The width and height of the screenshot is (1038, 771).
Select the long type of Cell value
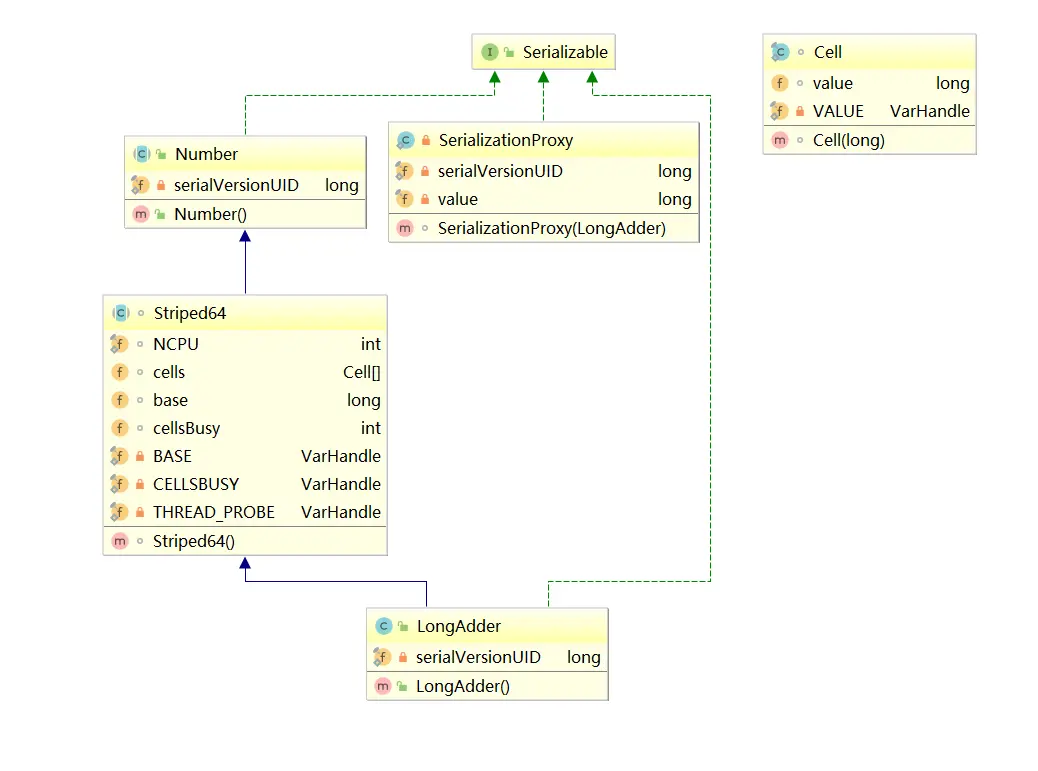click(953, 84)
